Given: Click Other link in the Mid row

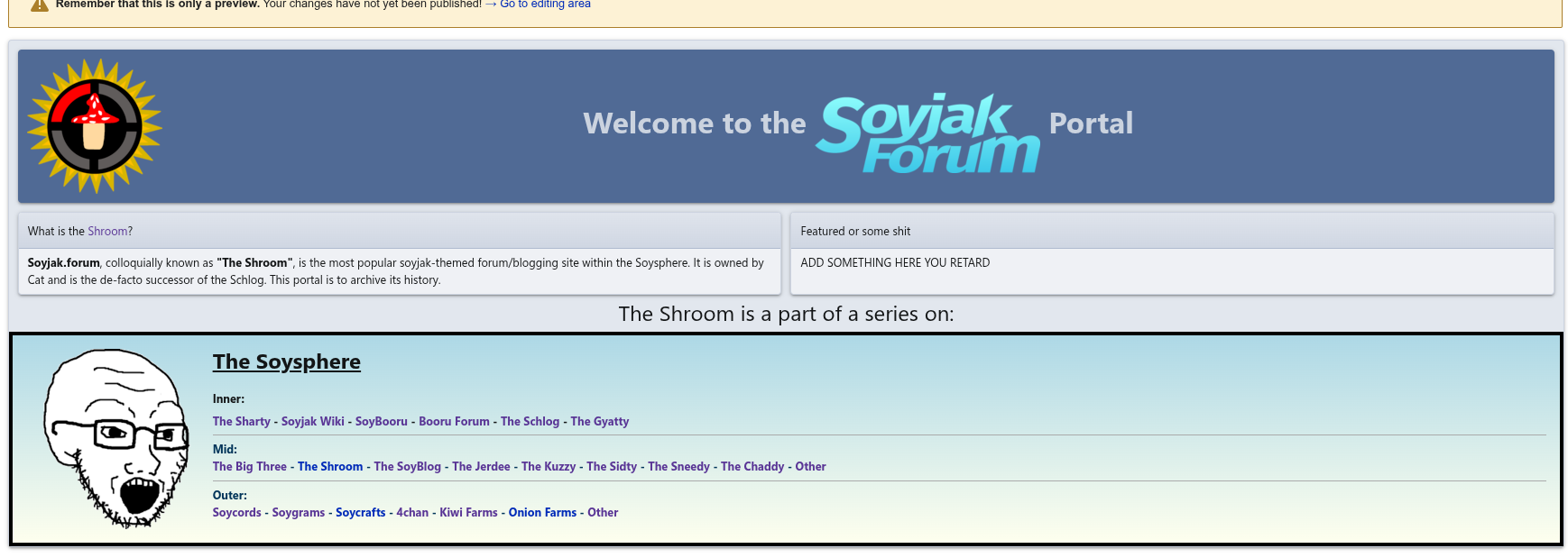Looking at the screenshot, I should click(x=810, y=466).
